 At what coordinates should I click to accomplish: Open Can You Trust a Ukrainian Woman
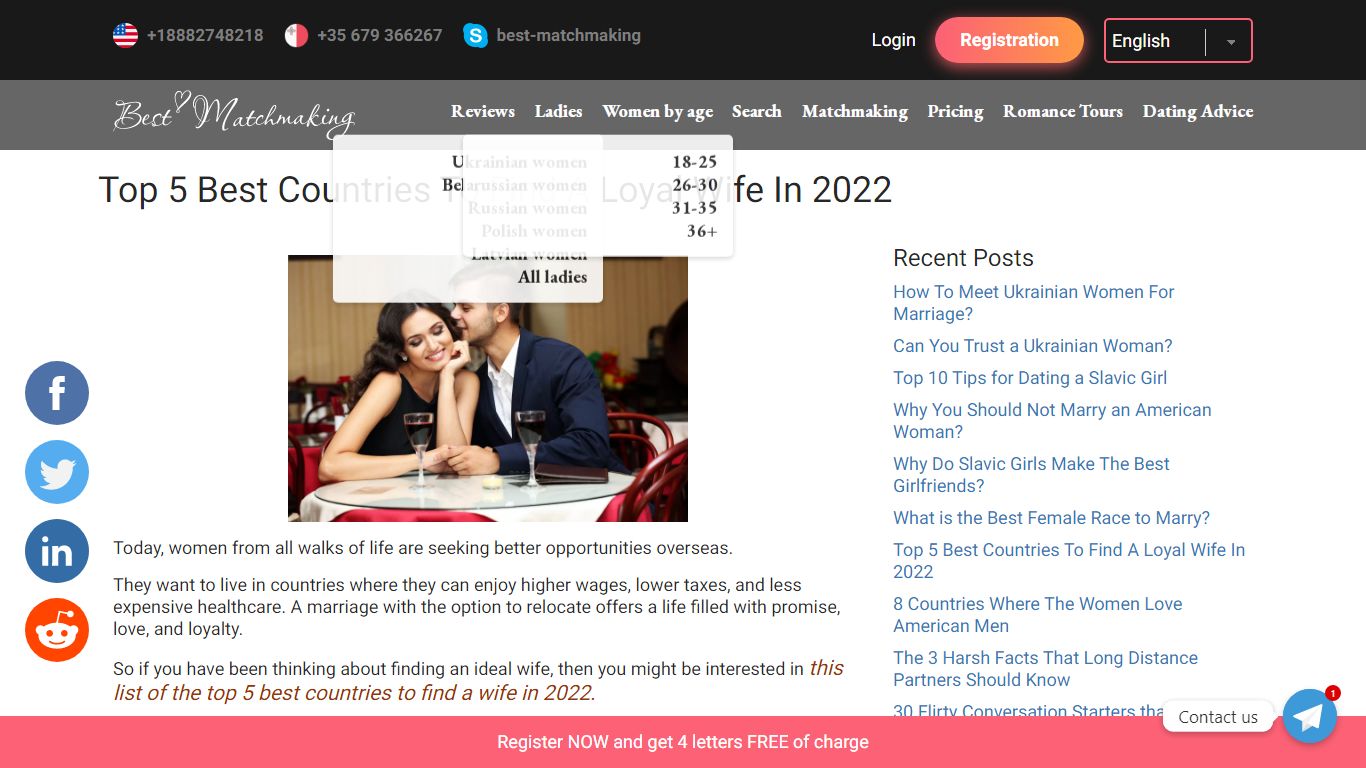(1032, 346)
